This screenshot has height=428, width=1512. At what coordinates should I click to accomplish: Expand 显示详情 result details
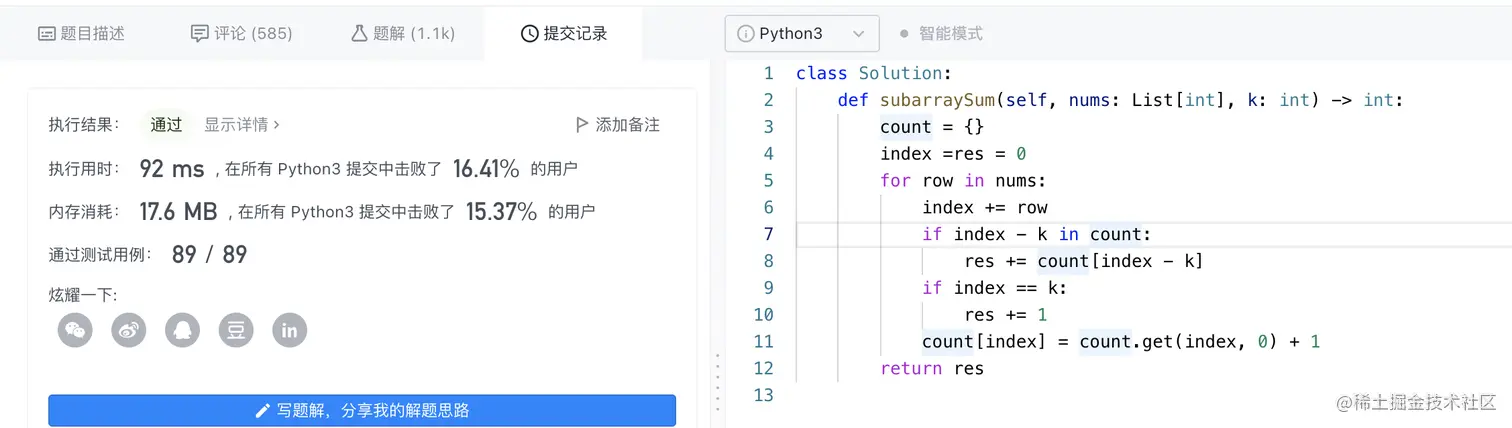pos(242,125)
